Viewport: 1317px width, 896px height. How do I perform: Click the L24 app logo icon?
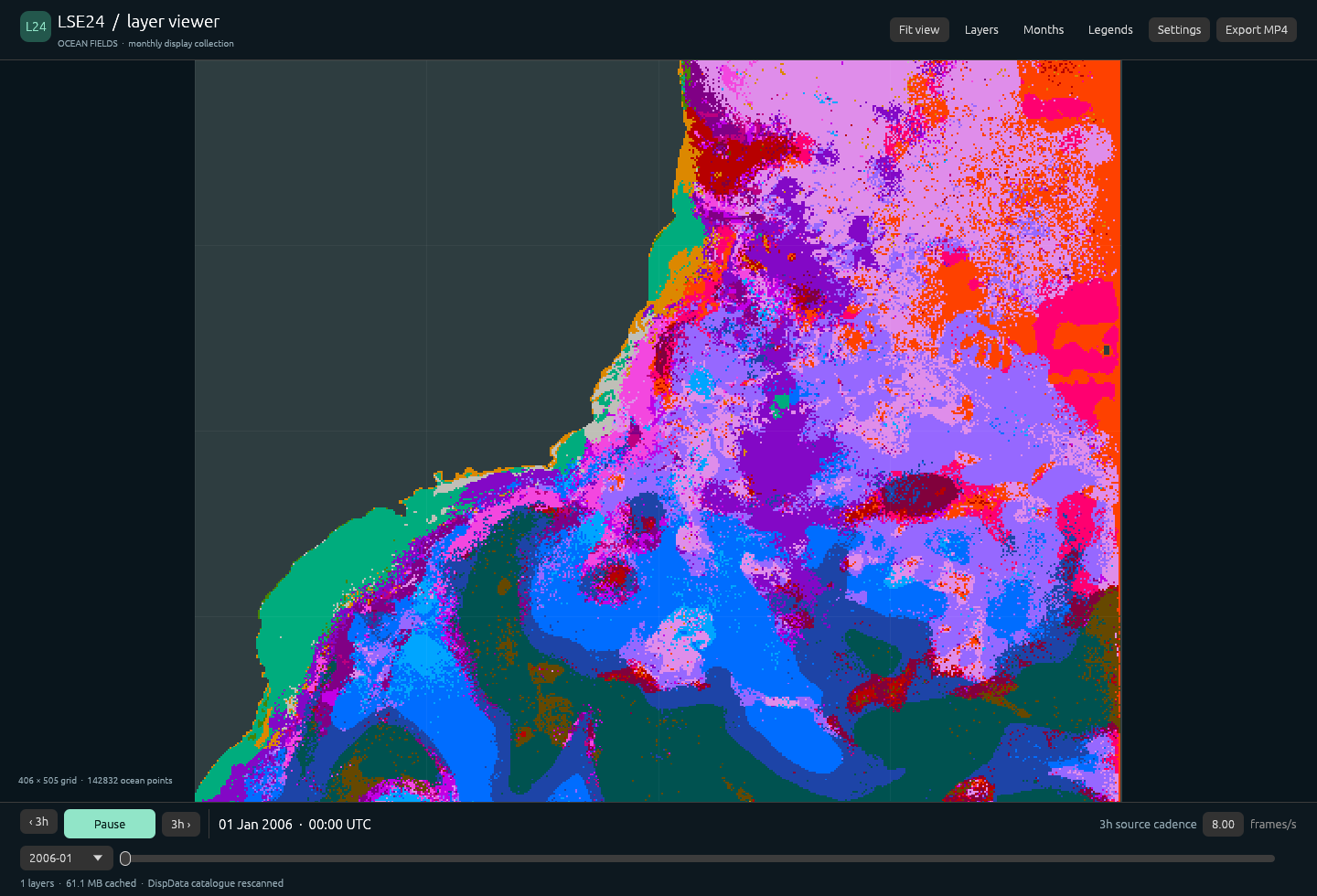point(36,27)
